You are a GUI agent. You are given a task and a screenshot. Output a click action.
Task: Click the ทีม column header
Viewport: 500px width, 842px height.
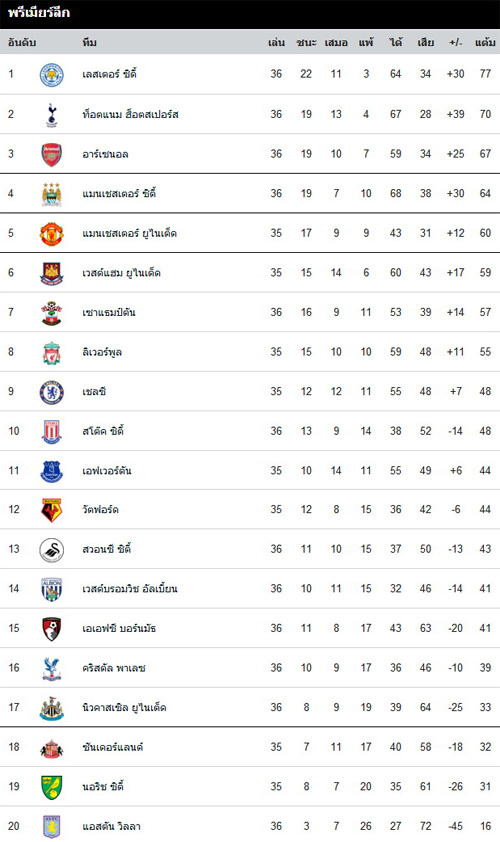(89, 42)
